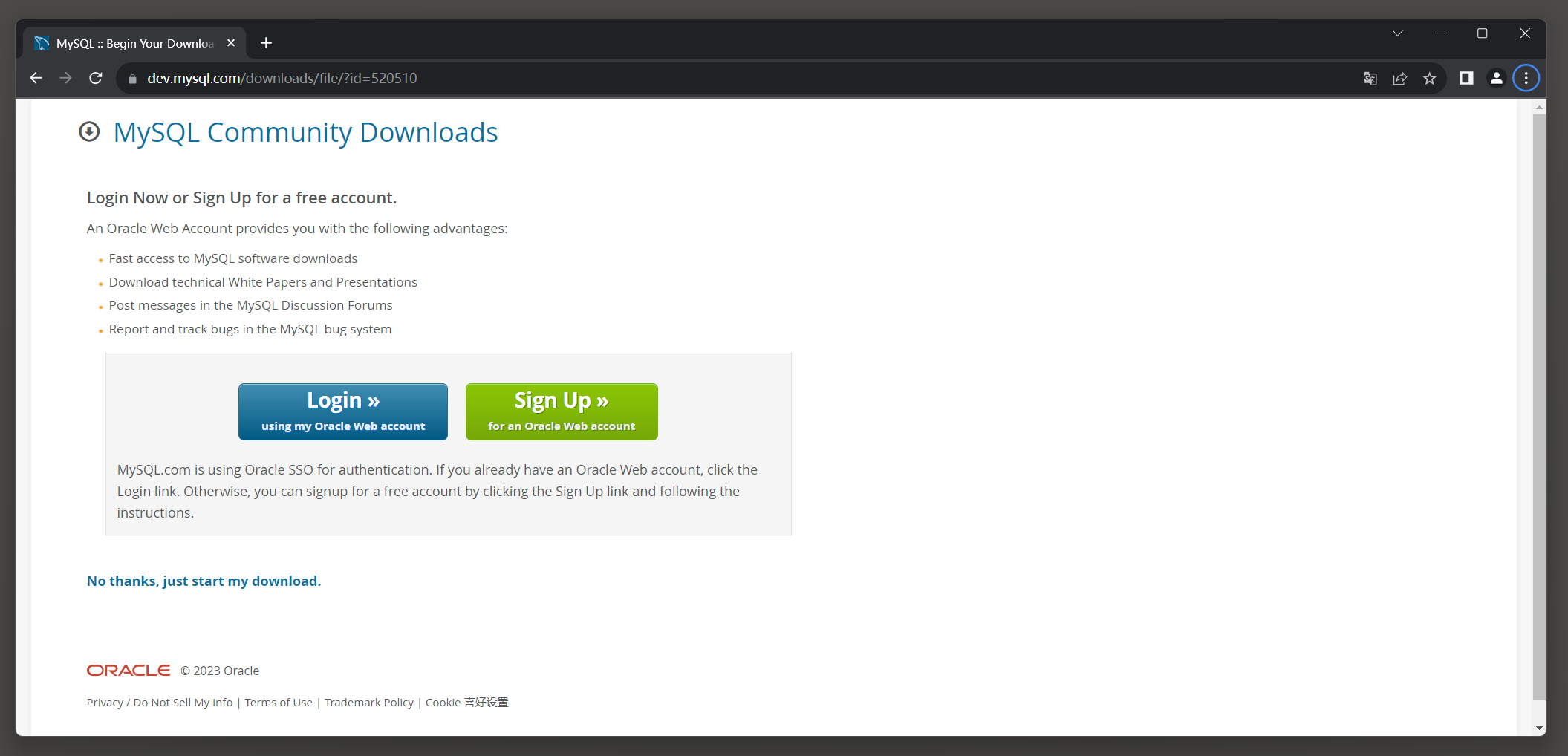Screen dimensions: 1568x756
Task: Open the browser side panel
Action: click(x=1467, y=78)
